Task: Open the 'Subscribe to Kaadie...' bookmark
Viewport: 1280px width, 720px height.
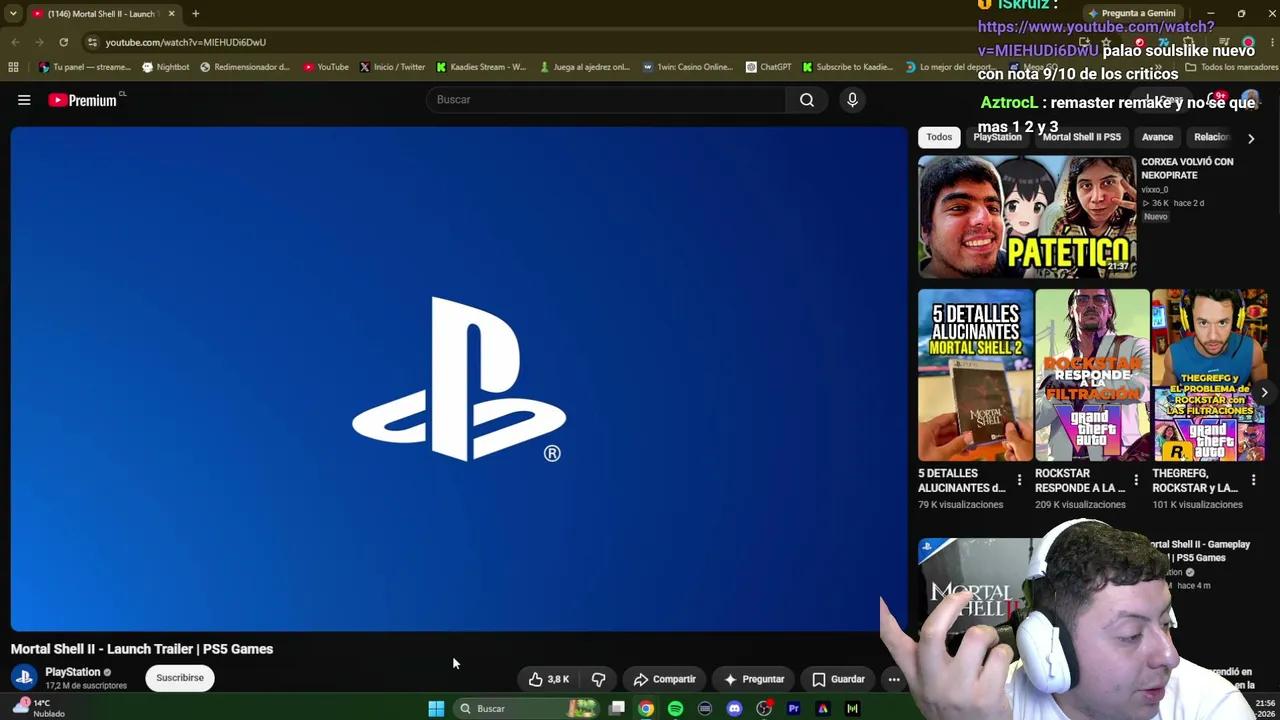Action: pyautogui.click(x=848, y=67)
